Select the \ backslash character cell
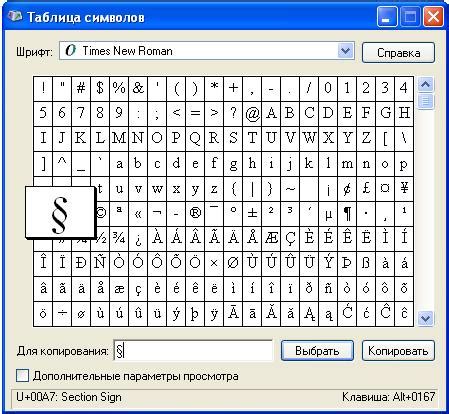Viewport: 449px width, 414px height. click(404, 139)
